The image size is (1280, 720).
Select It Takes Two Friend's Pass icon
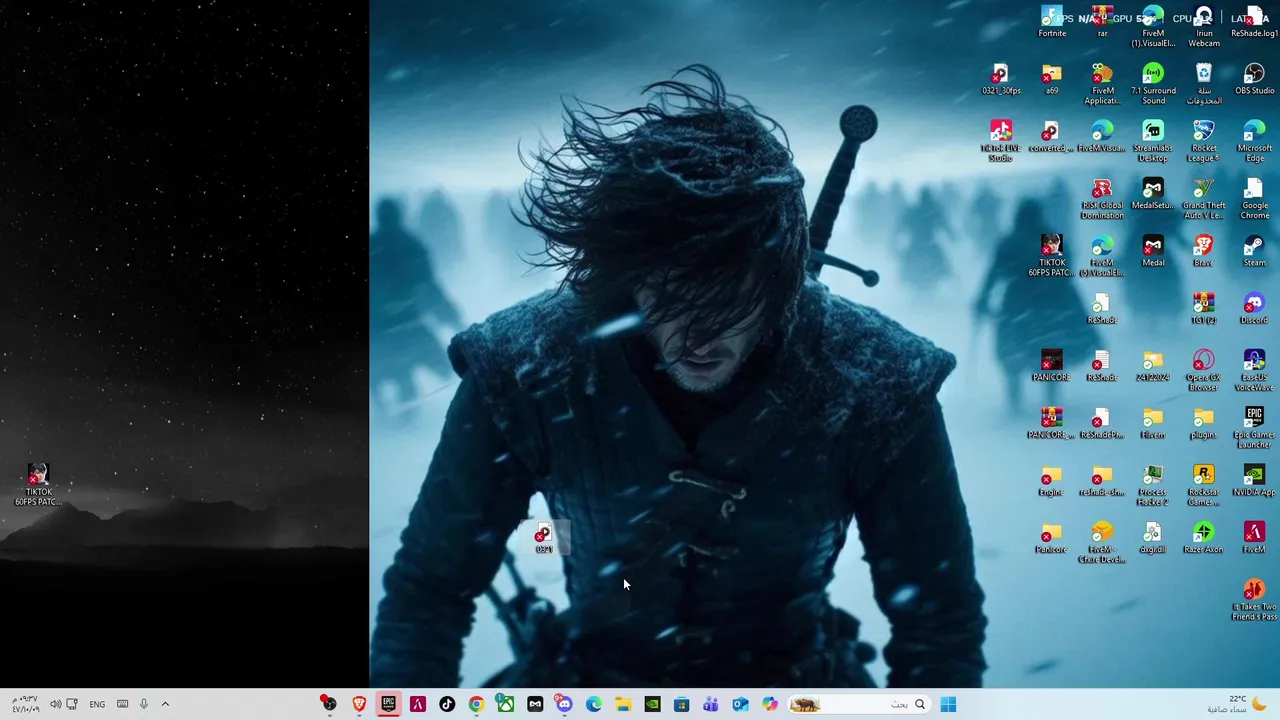1254,600
